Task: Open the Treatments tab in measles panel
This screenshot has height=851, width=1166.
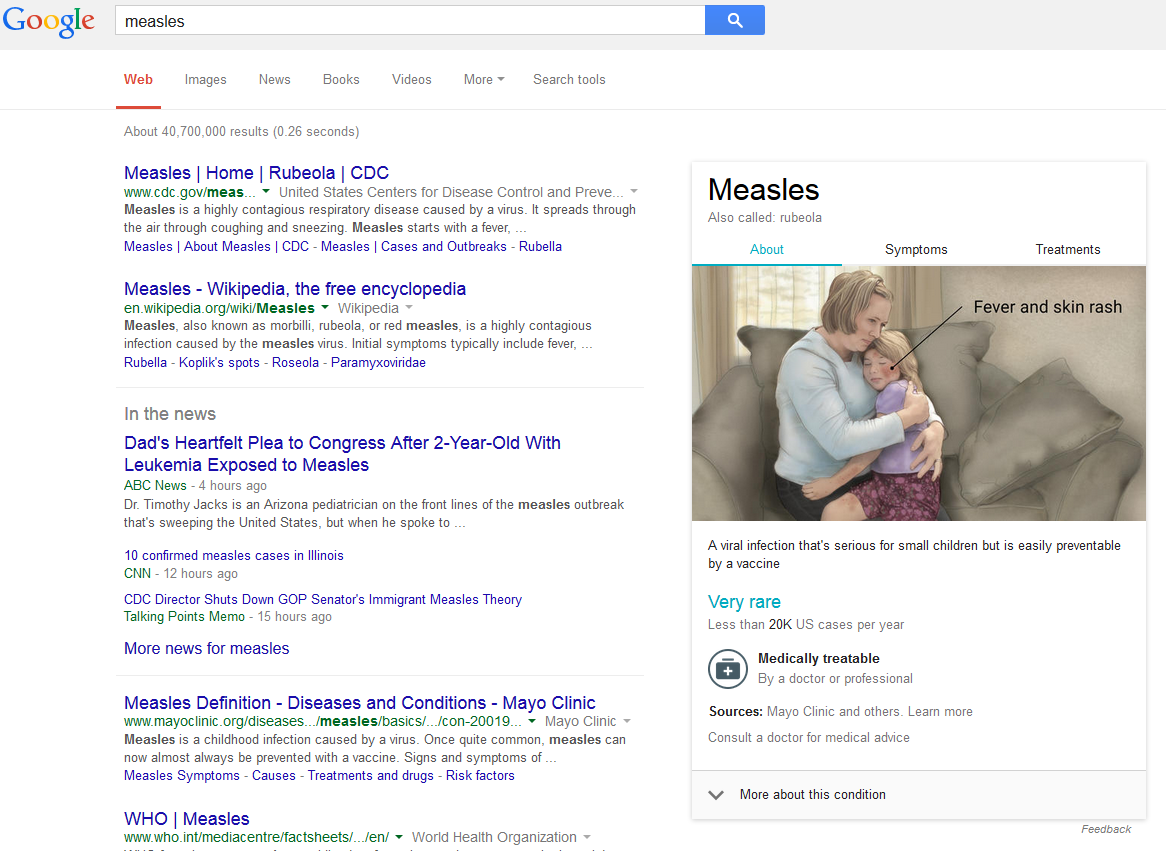Action: coord(1067,250)
